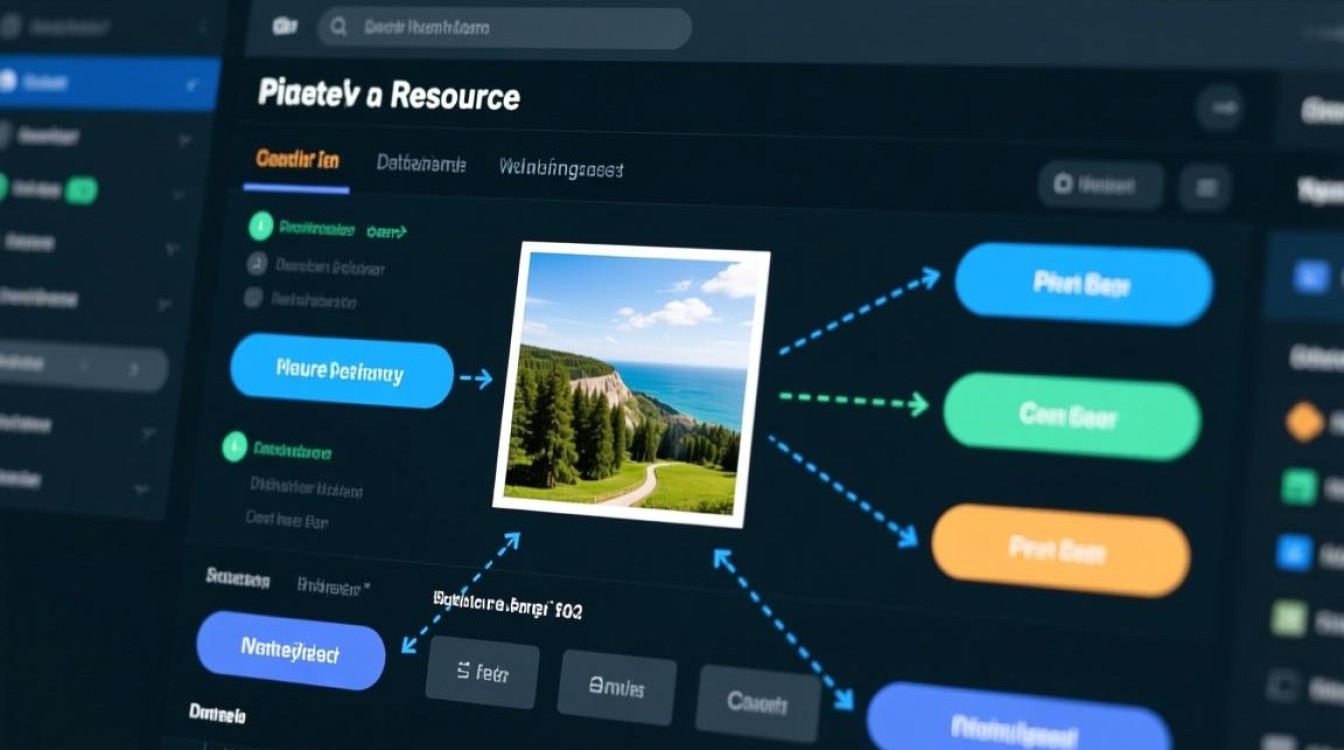The width and height of the screenshot is (1344, 750).
Task: Click the magnifier icon in the search bar
Action: [x=338, y=28]
